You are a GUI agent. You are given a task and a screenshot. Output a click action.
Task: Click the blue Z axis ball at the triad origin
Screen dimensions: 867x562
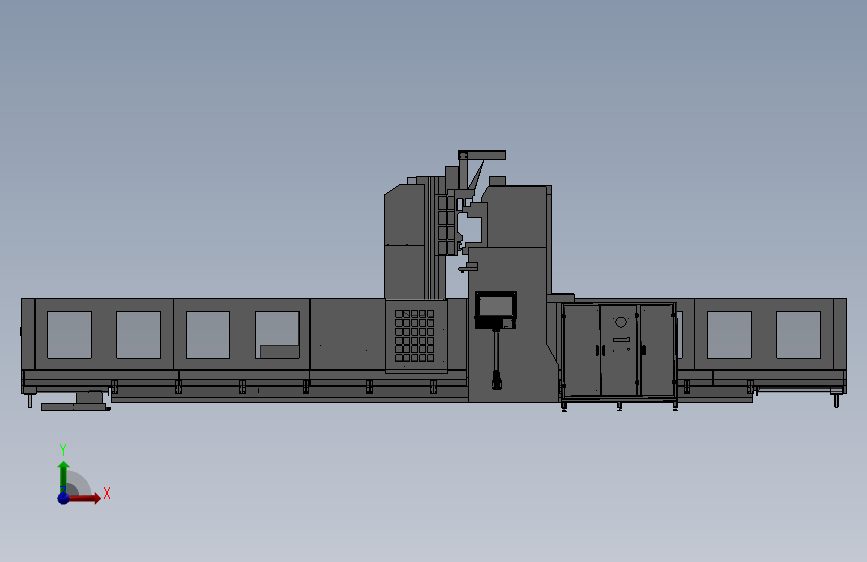click(63, 498)
